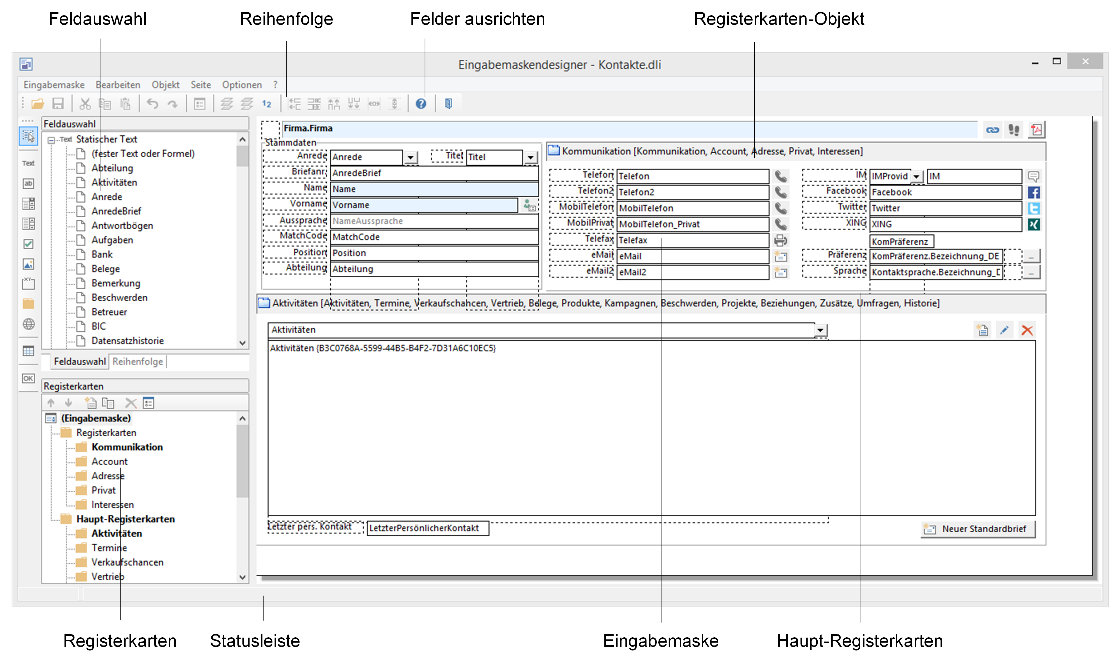Click the blue help question mark icon
This screenshot has height=661, width=1109.
pos(421,104)
